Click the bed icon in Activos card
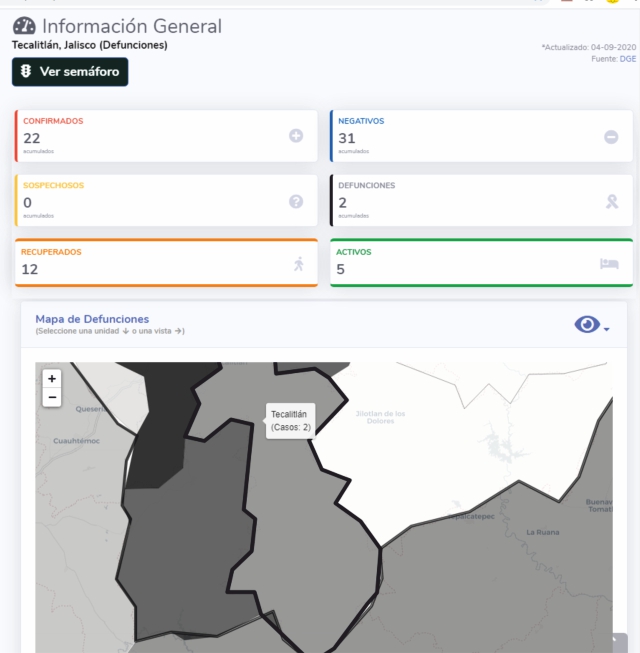This screenshot has width=640, height=653. click(609, 264)
